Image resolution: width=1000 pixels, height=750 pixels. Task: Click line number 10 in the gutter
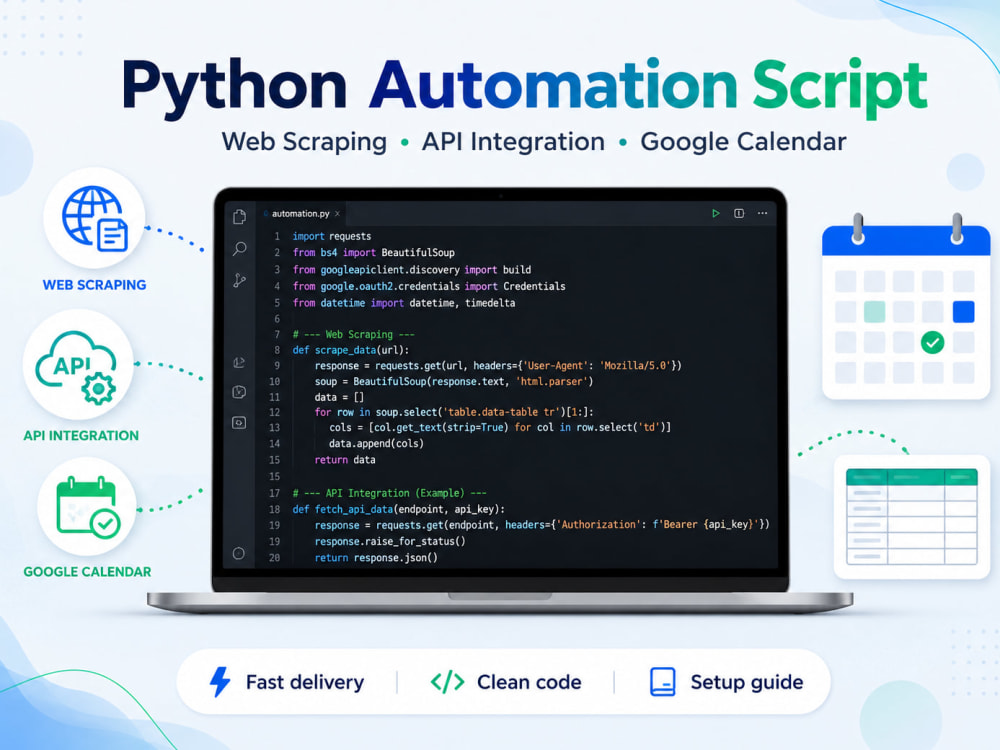coord(274,381)
